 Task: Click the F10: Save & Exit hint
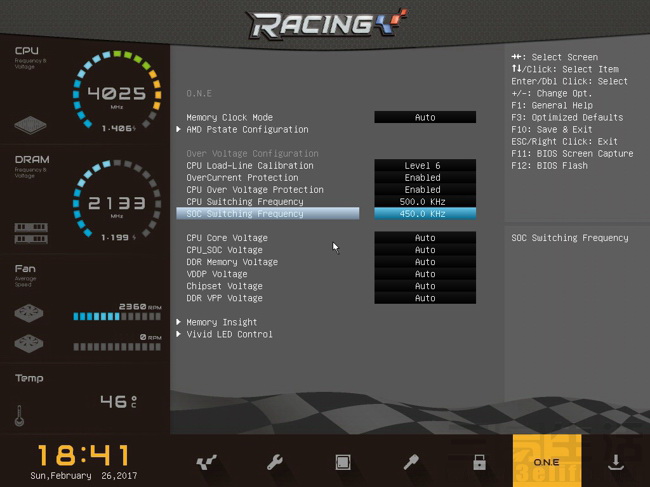click(552, 129)
